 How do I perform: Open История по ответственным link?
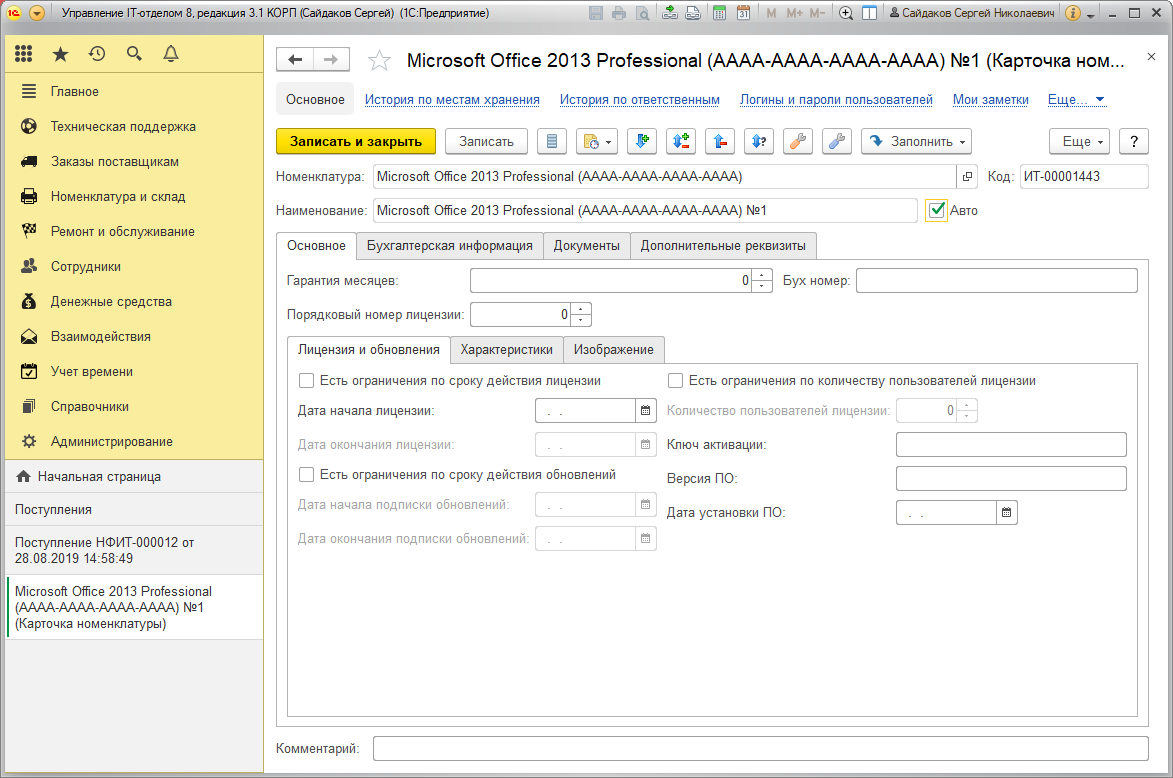(x=640, y=99)
